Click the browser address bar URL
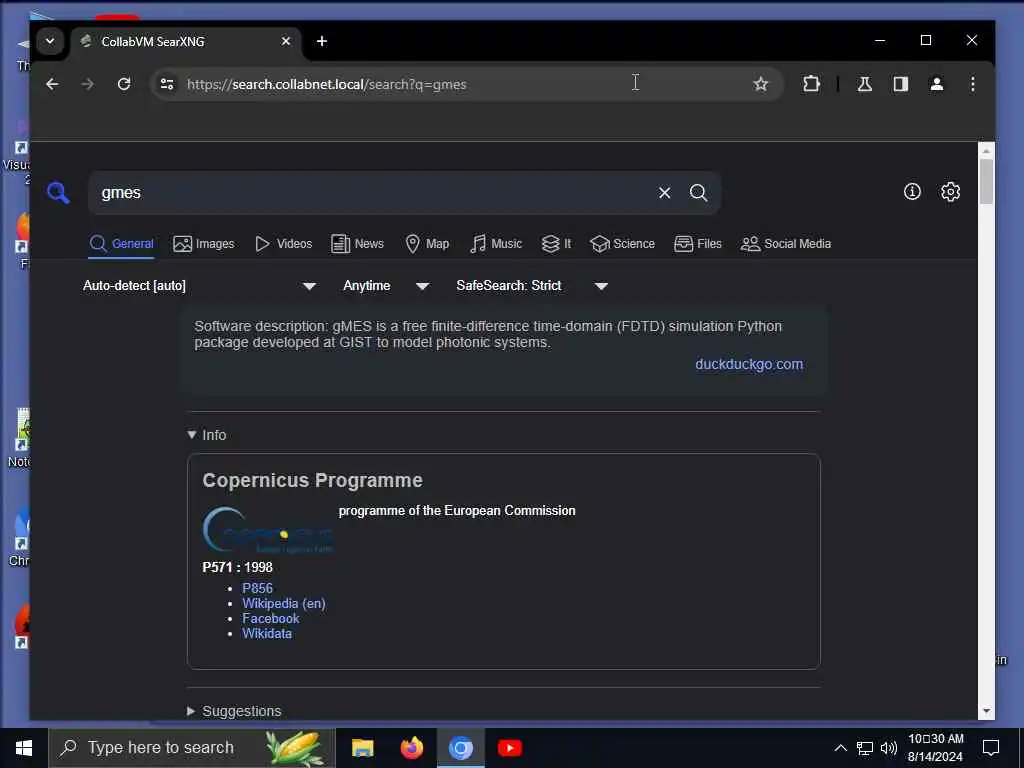 tap(327, 84)
